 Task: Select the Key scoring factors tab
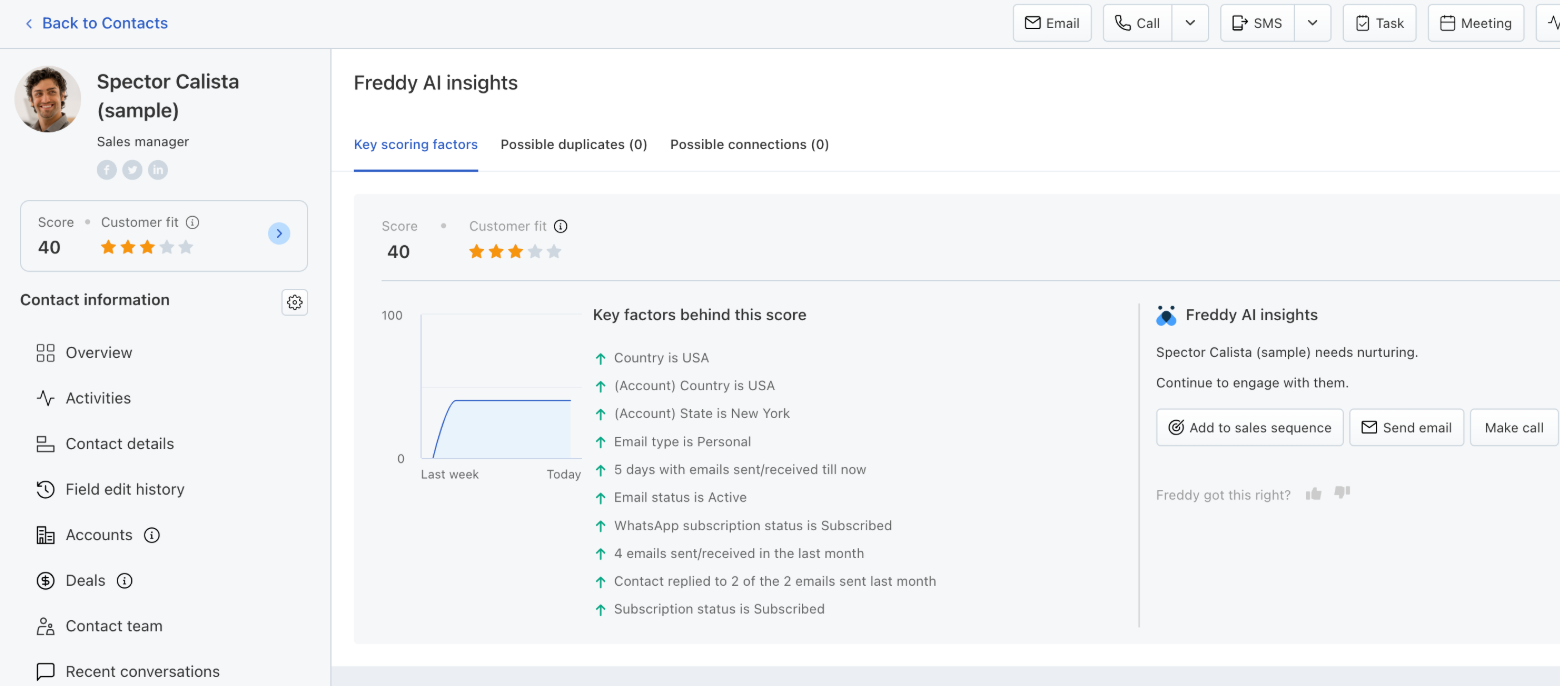click(416, 145)
